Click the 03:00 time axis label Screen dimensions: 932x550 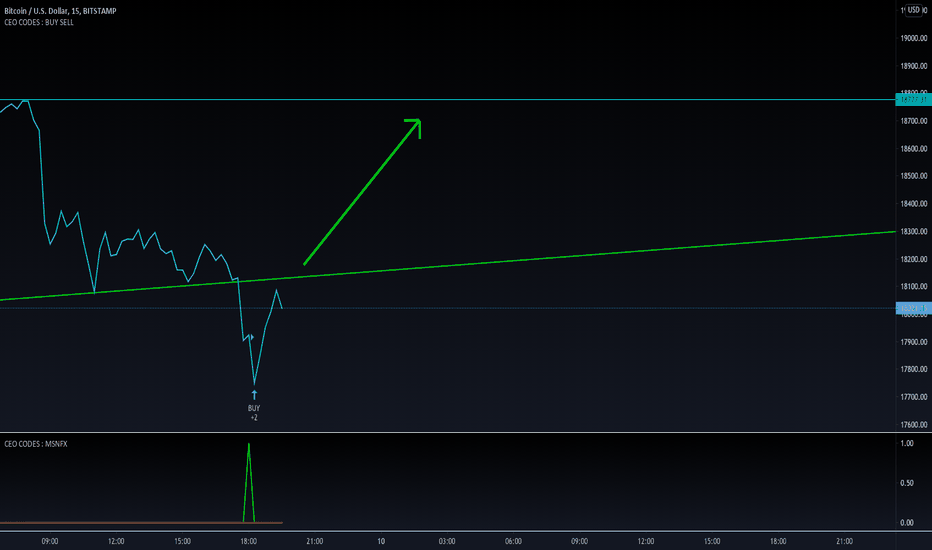coord(447,541)
